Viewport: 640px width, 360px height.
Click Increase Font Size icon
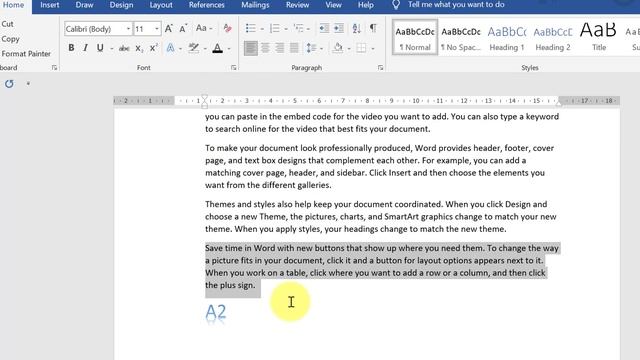169,29
